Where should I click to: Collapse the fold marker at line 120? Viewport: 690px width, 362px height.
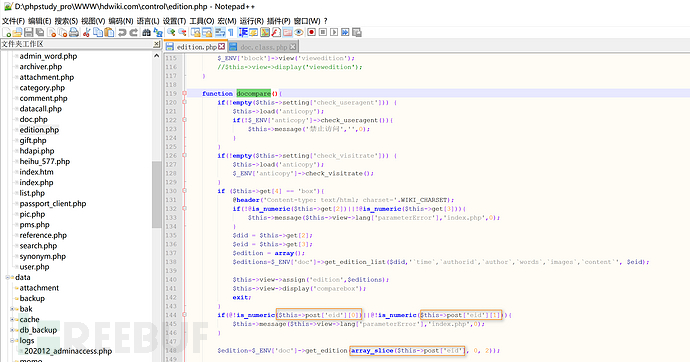184,102
